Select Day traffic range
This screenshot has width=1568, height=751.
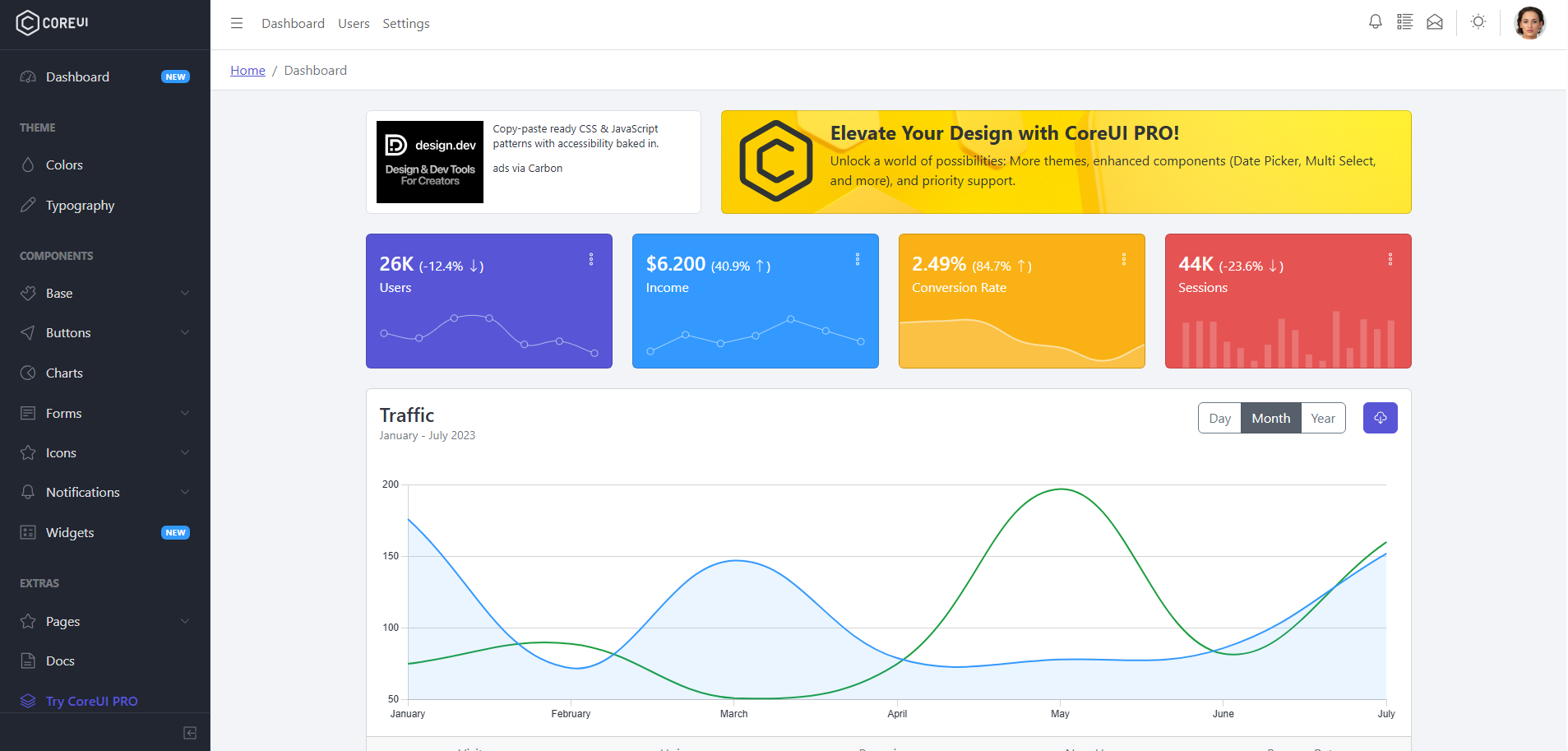click(1219, 418)
